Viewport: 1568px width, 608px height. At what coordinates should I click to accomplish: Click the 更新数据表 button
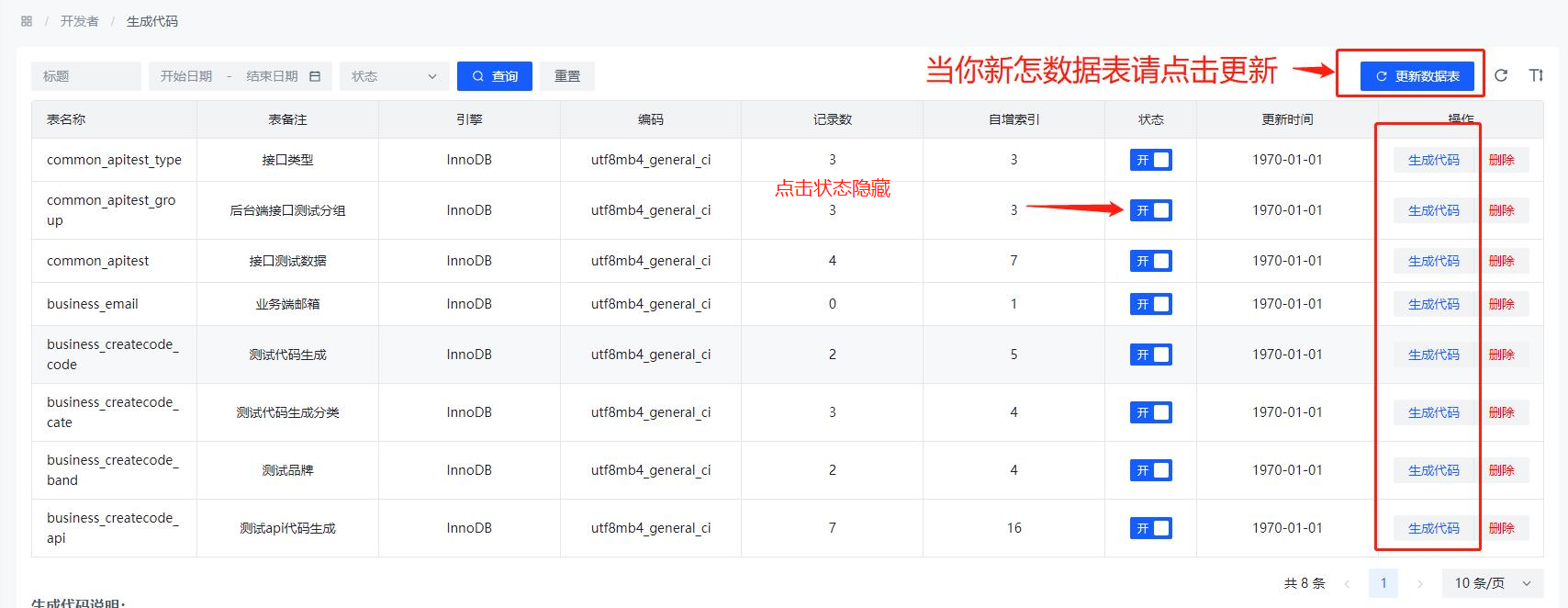click(x=1417, y=76)
